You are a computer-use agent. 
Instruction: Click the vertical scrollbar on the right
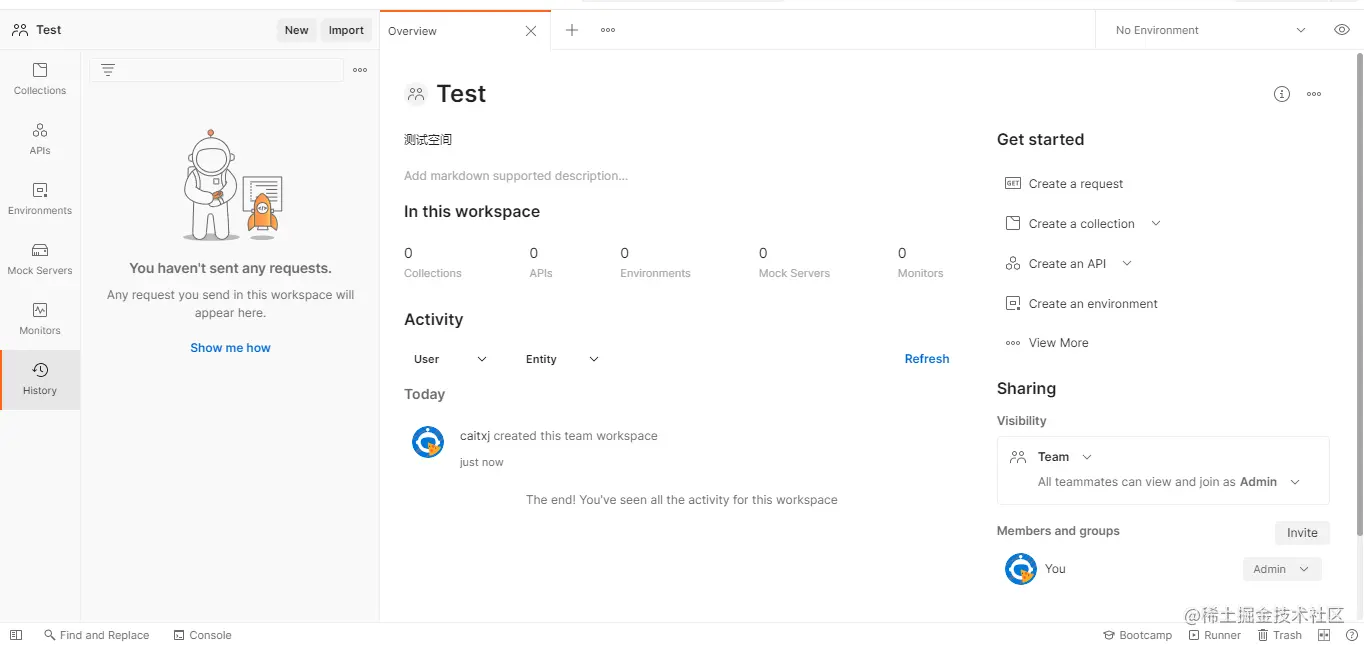coord(1359,295)
